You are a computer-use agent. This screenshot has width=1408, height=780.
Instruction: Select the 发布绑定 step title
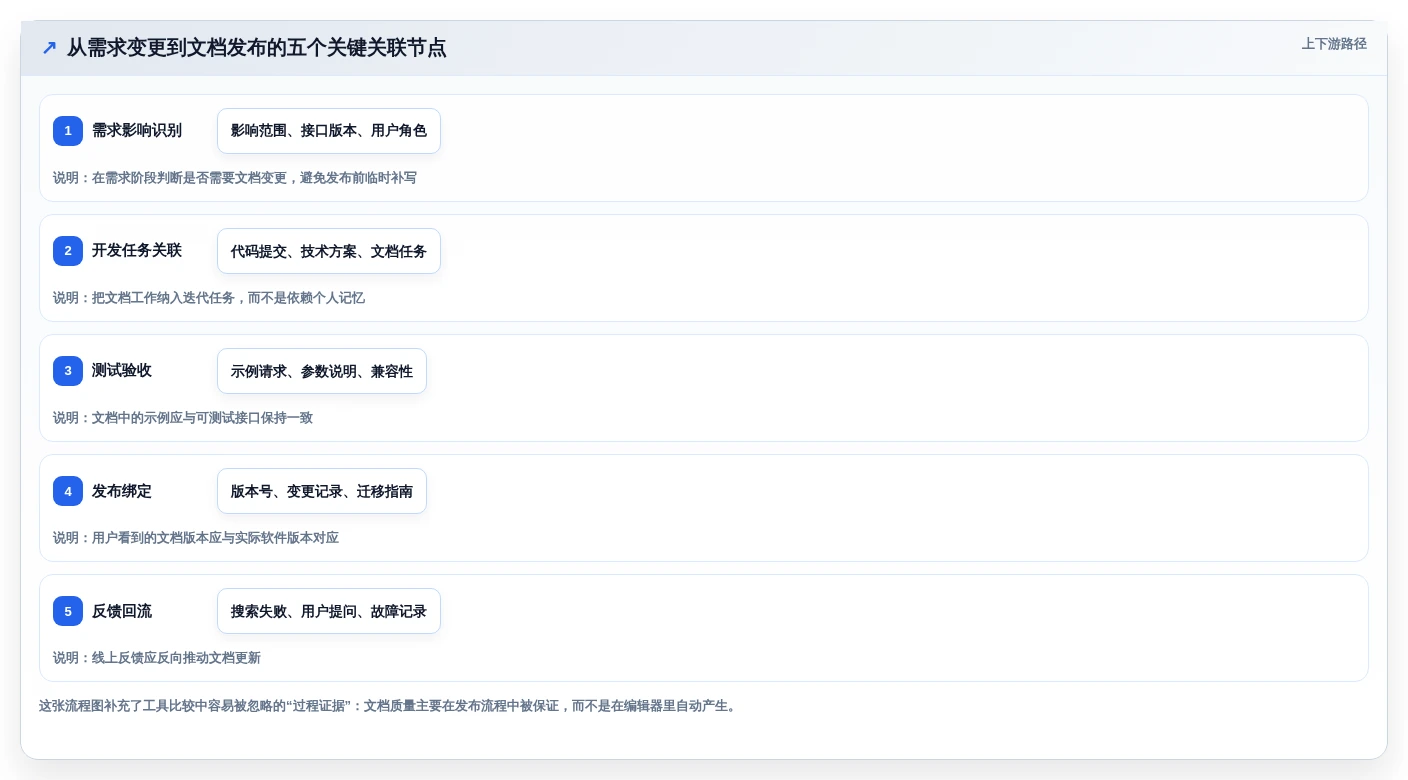pos(122,491)
